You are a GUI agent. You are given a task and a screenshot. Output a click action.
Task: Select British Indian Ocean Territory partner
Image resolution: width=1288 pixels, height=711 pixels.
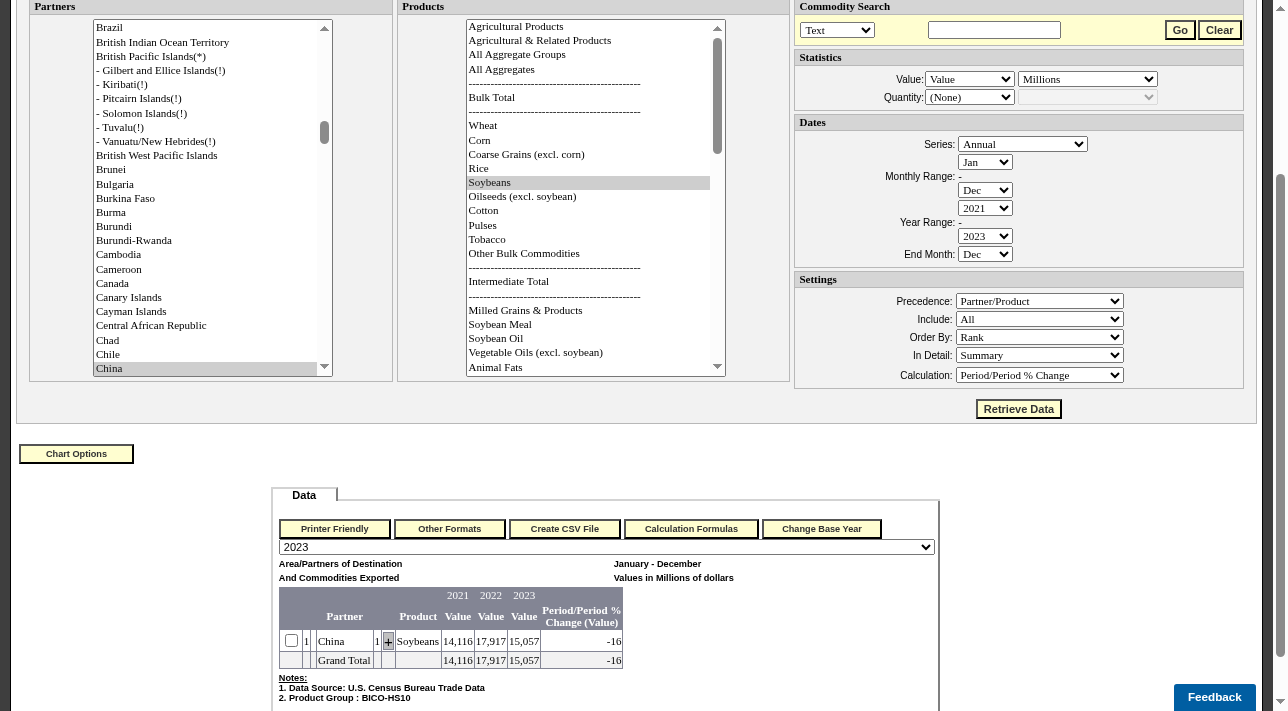point(205,43)
